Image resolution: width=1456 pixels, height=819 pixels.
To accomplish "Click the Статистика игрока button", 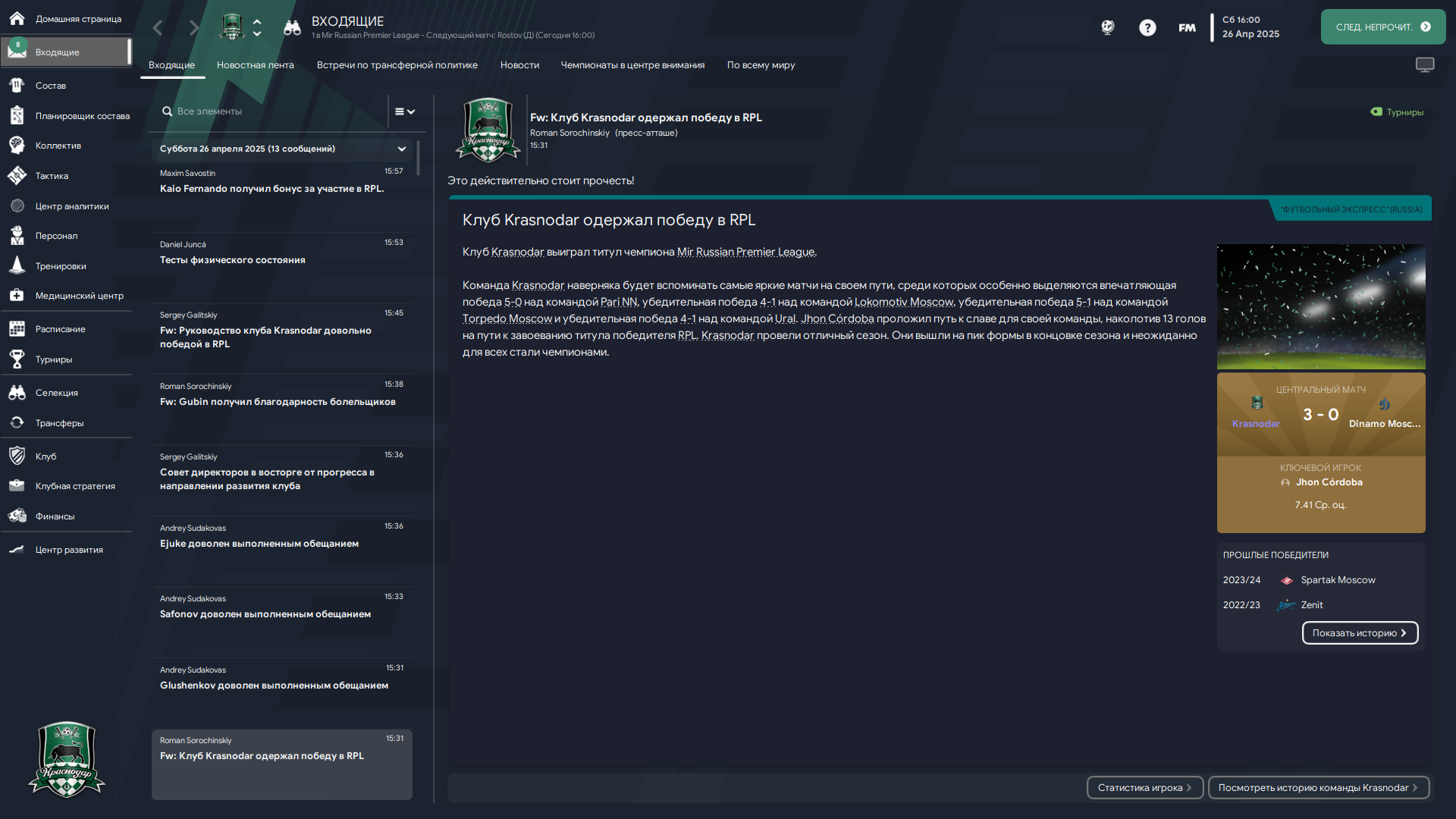I will (x=1144, y=788).
